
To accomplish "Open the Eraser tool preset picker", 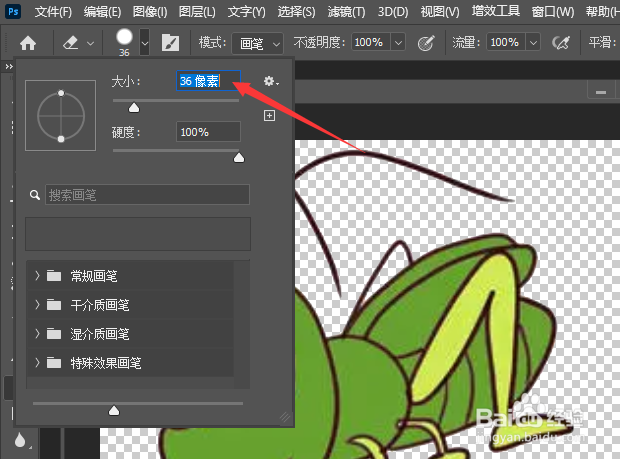I will pyautogui.click(x=71, y=43).
